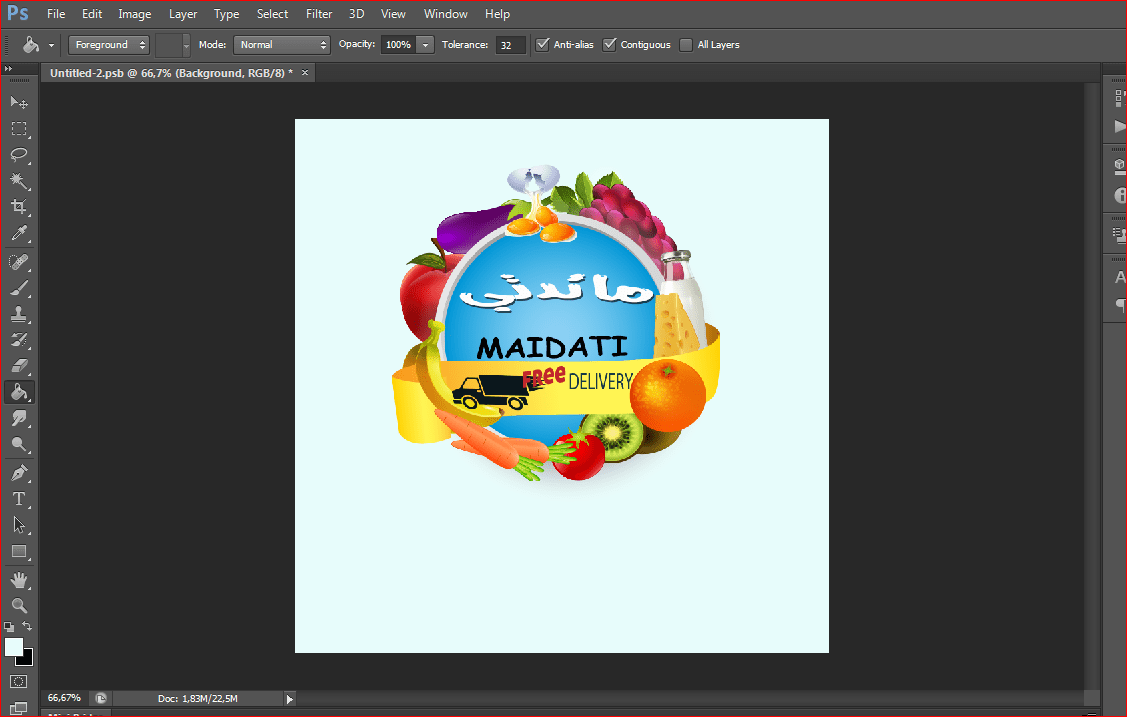Uncheck the Contiguous option

(x=610, y=44)
